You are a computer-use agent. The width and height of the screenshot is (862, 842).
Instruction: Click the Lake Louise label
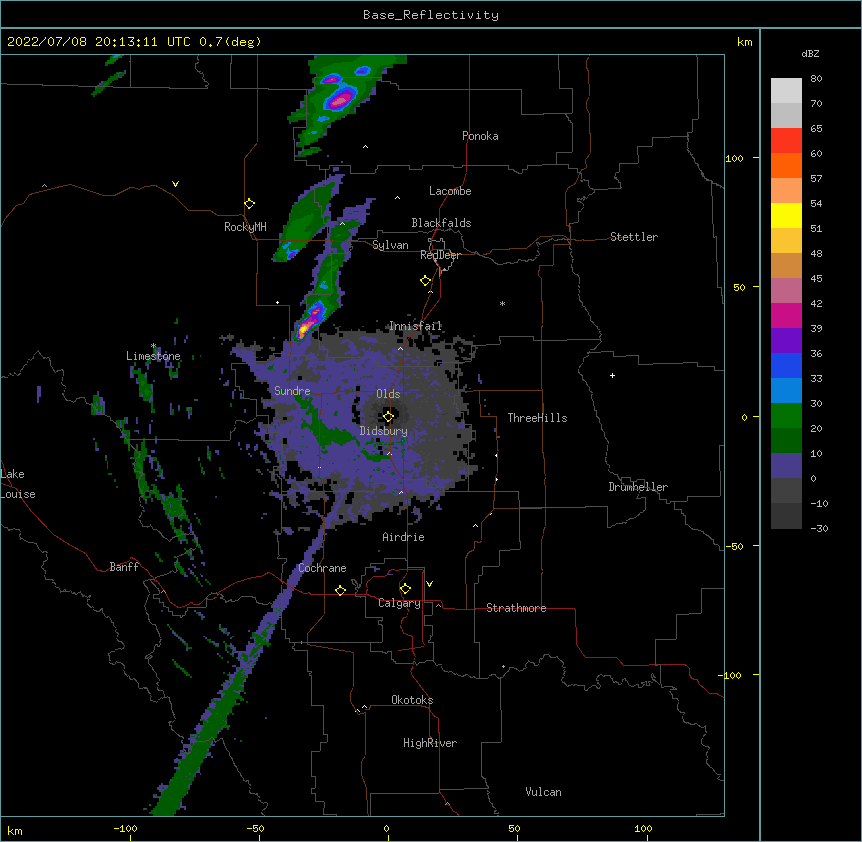[18, 484]
